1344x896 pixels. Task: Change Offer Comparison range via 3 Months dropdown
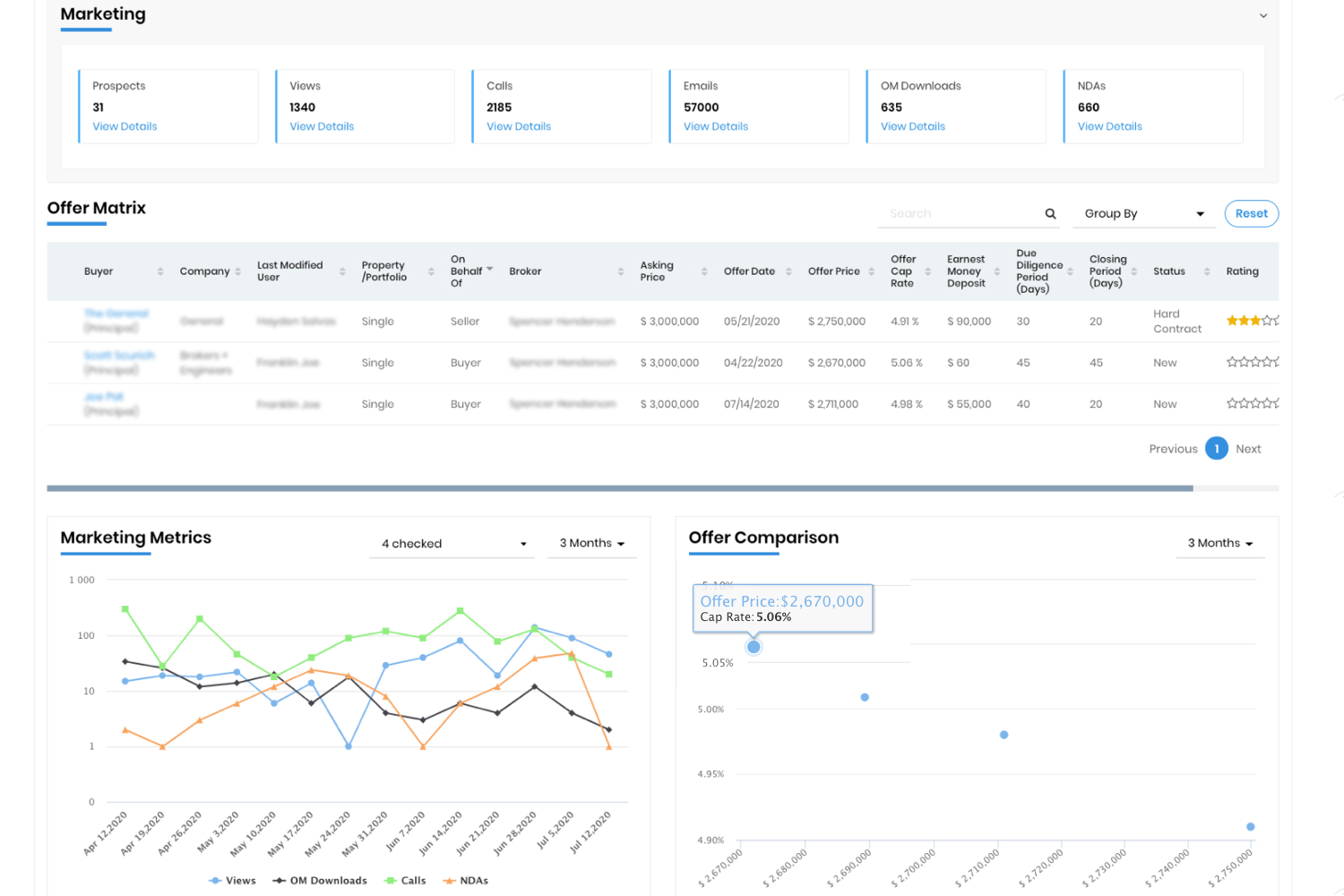[x=1219, y=543]
